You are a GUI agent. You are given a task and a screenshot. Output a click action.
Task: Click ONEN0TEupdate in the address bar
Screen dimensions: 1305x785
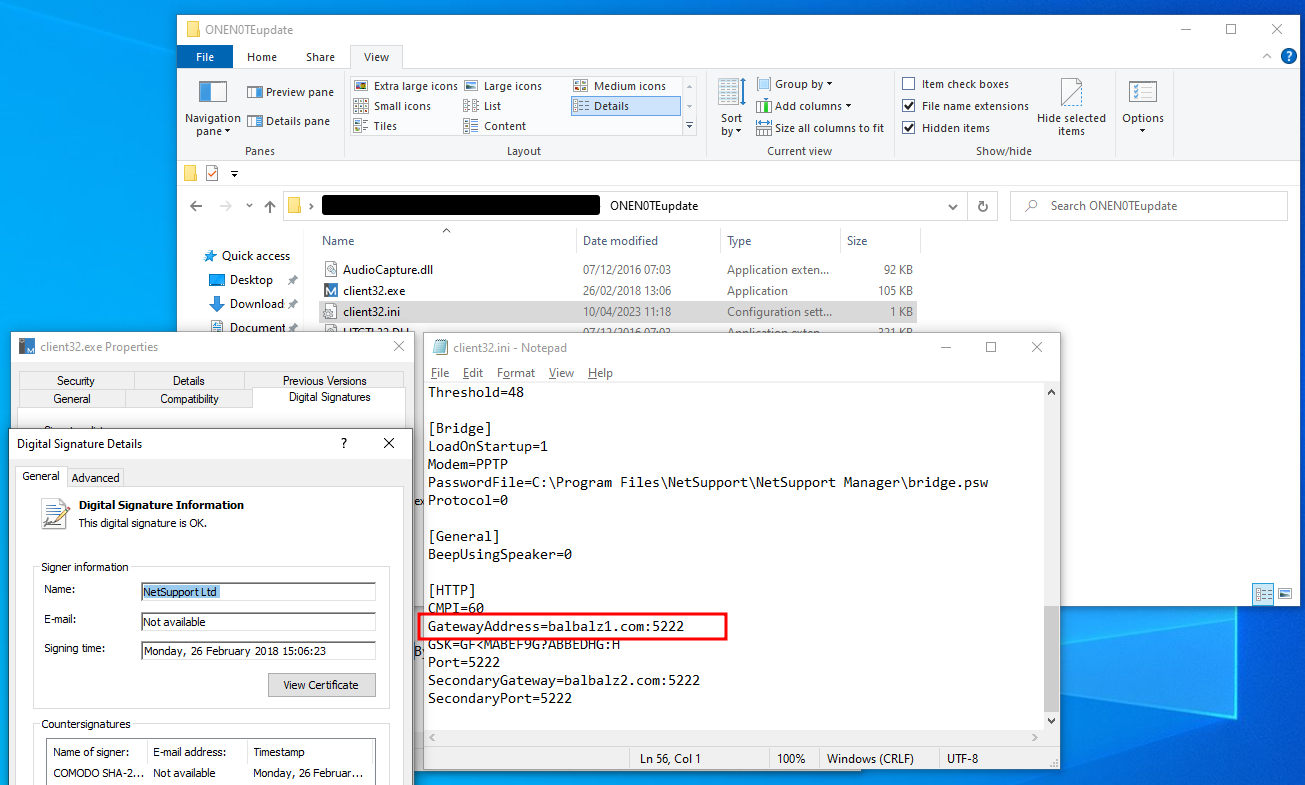click(x=654, y=206)
